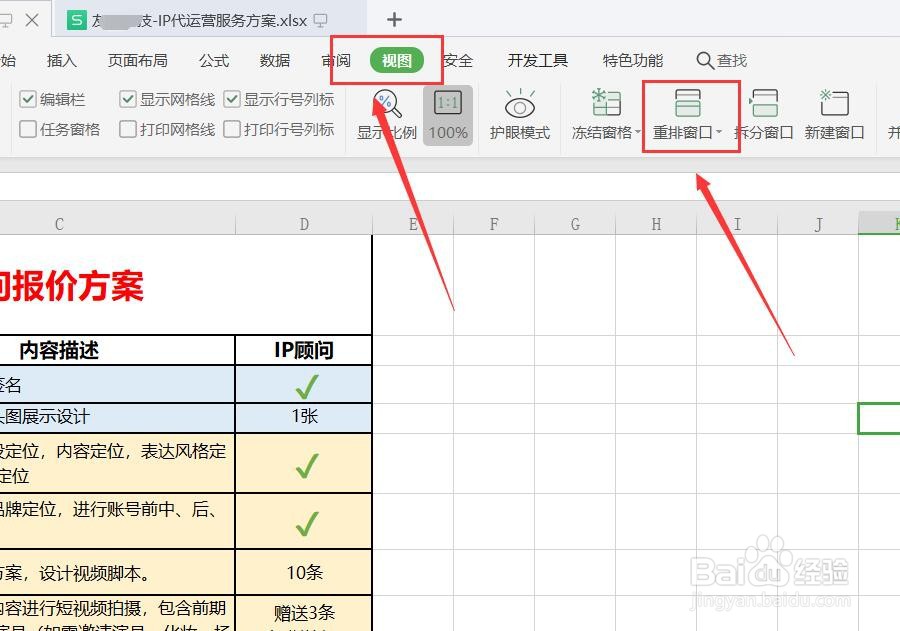The width and height of the screenshot is (900, 631).
Task: Select the 开发工具 ribbon tab
Action: coord(537,60)
